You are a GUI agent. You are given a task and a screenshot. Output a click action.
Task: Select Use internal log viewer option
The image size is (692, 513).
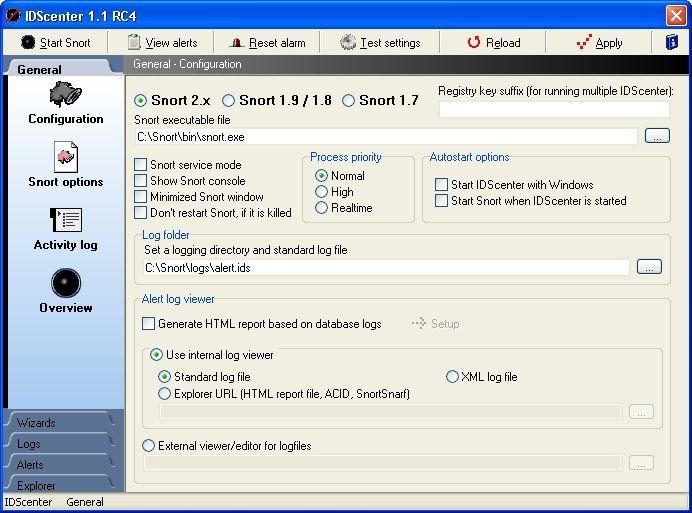click(x=156, y=355)
